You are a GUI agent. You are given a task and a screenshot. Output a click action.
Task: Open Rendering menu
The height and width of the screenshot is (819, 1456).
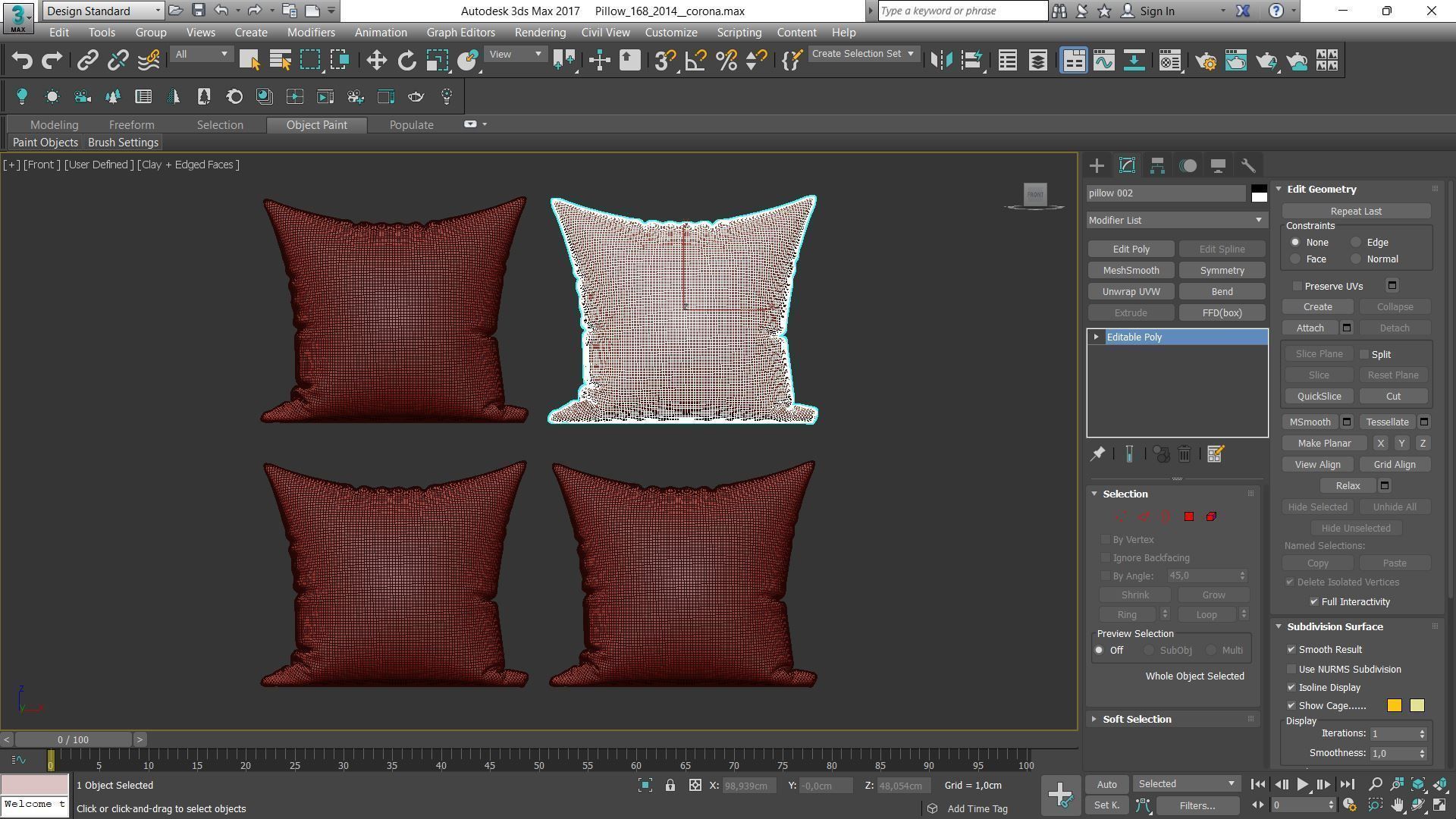[x=540, y=33]
